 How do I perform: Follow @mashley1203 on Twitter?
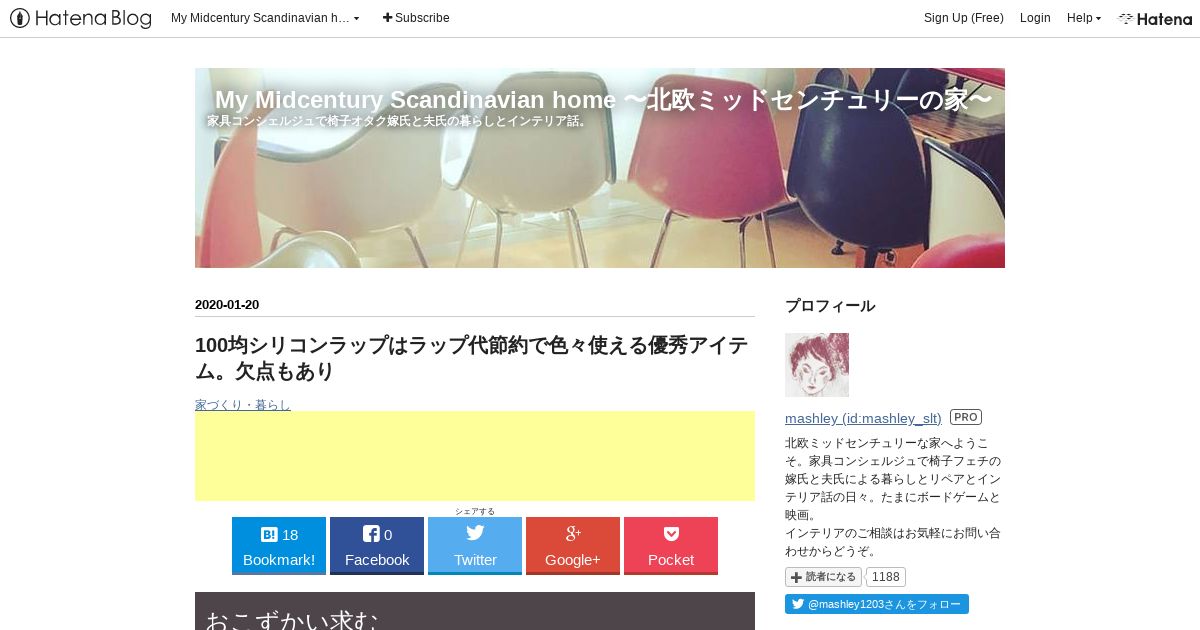877,604
